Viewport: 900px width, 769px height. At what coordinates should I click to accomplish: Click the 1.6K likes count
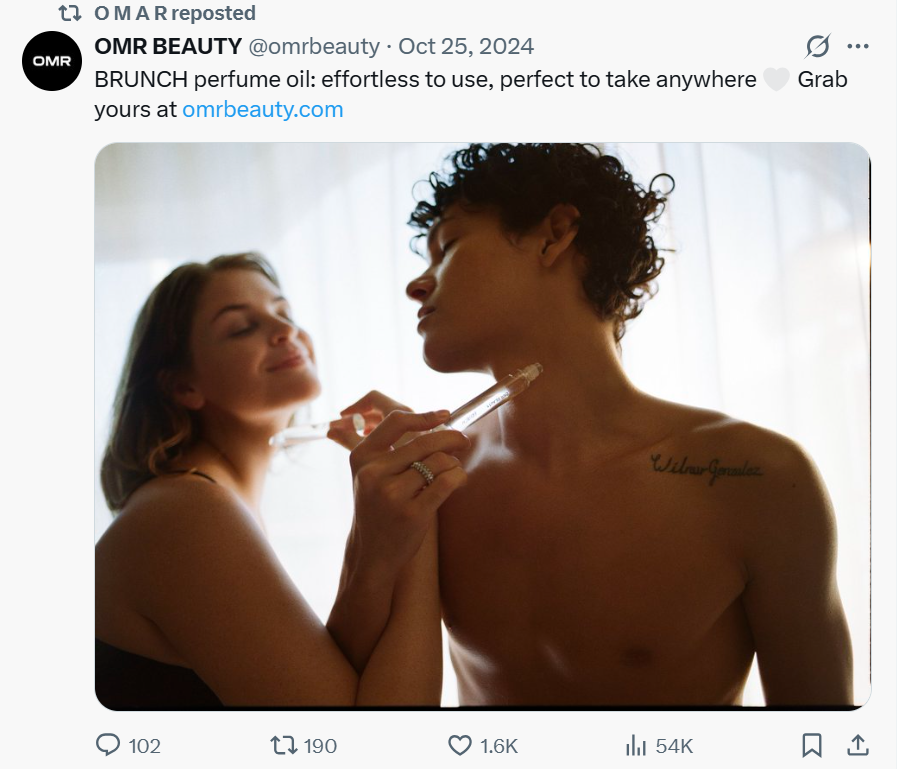point(498,745)
